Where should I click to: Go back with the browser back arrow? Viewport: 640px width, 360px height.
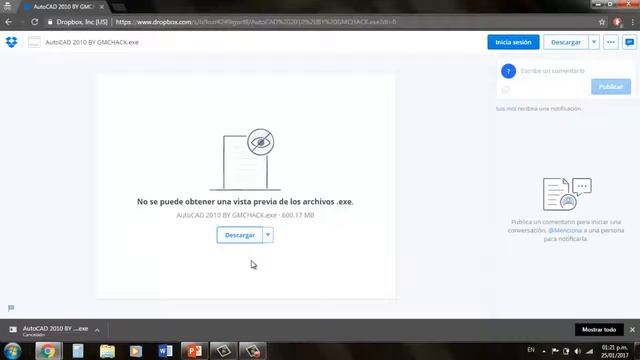click(x=9, y=22)
